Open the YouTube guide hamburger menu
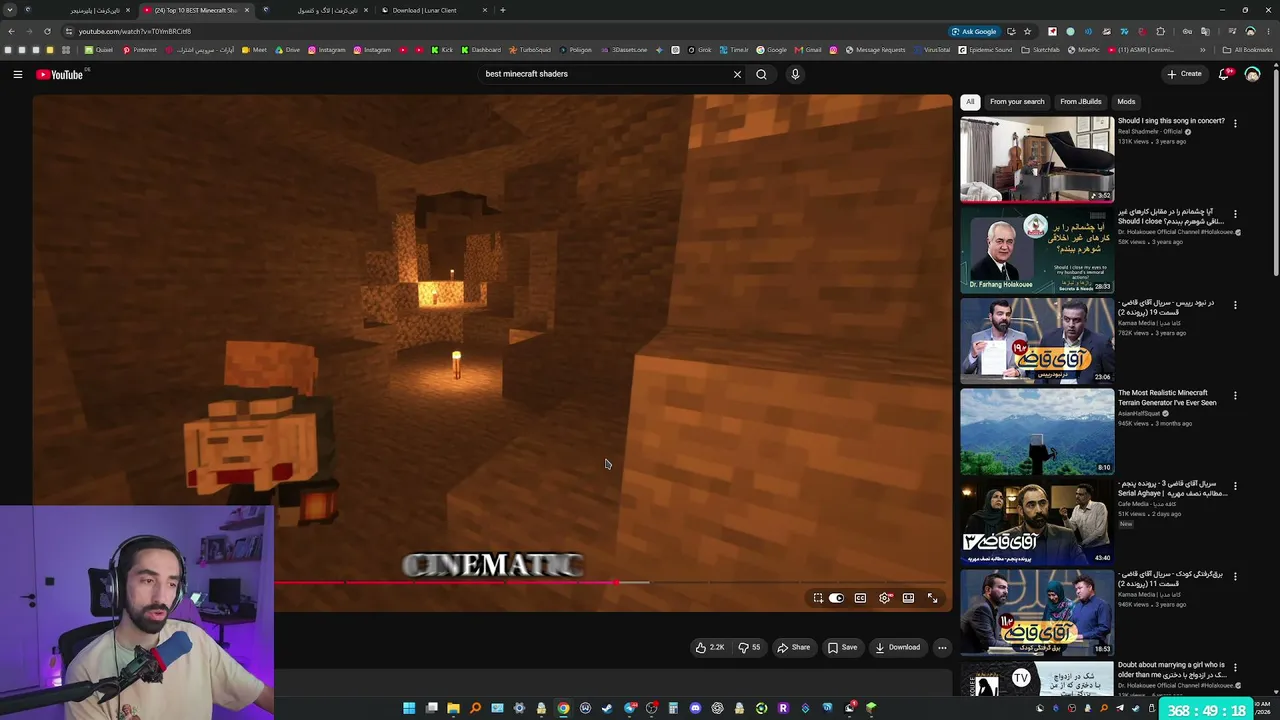 click(x=17, y=74)
